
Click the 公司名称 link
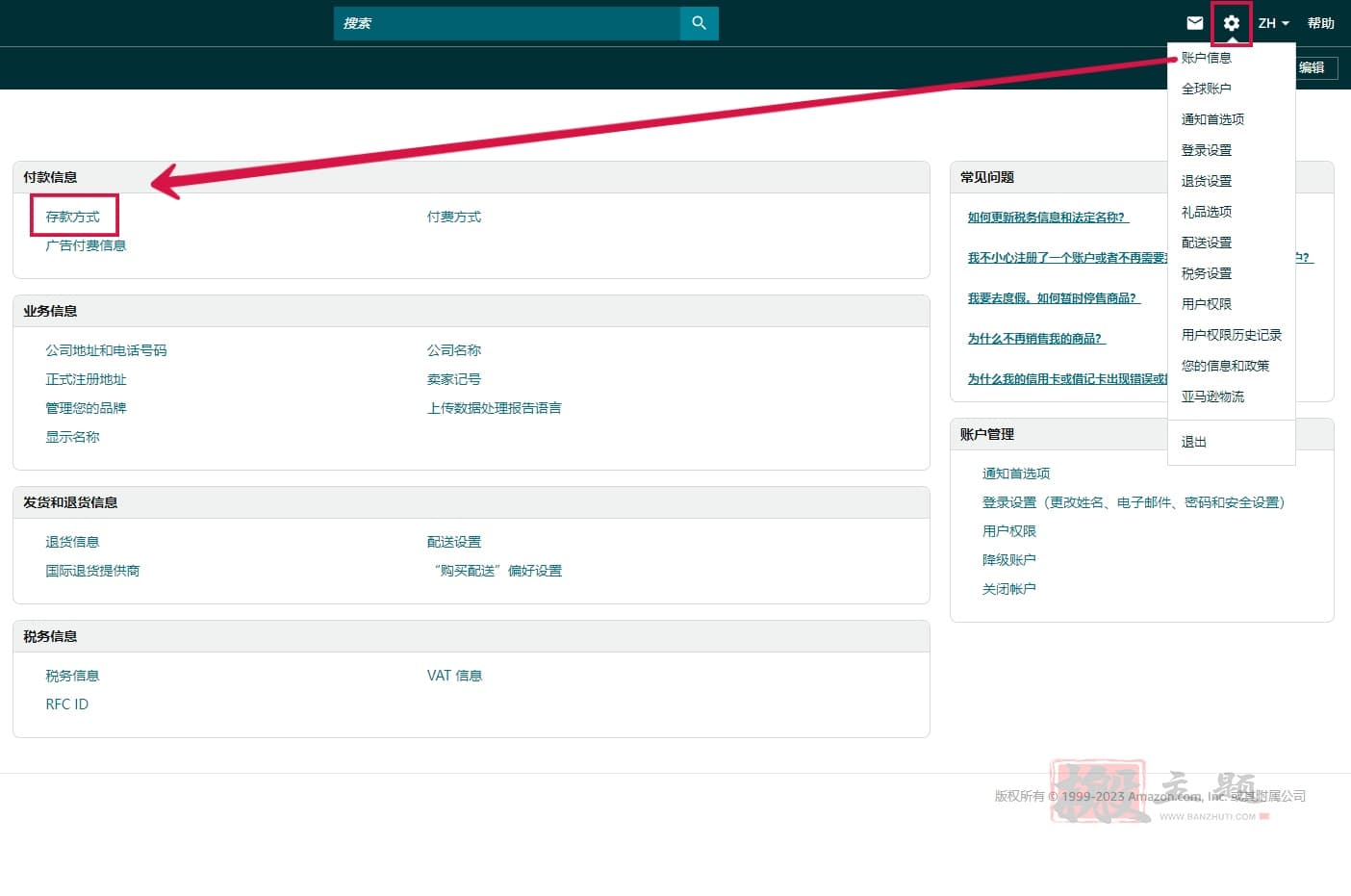454,350
